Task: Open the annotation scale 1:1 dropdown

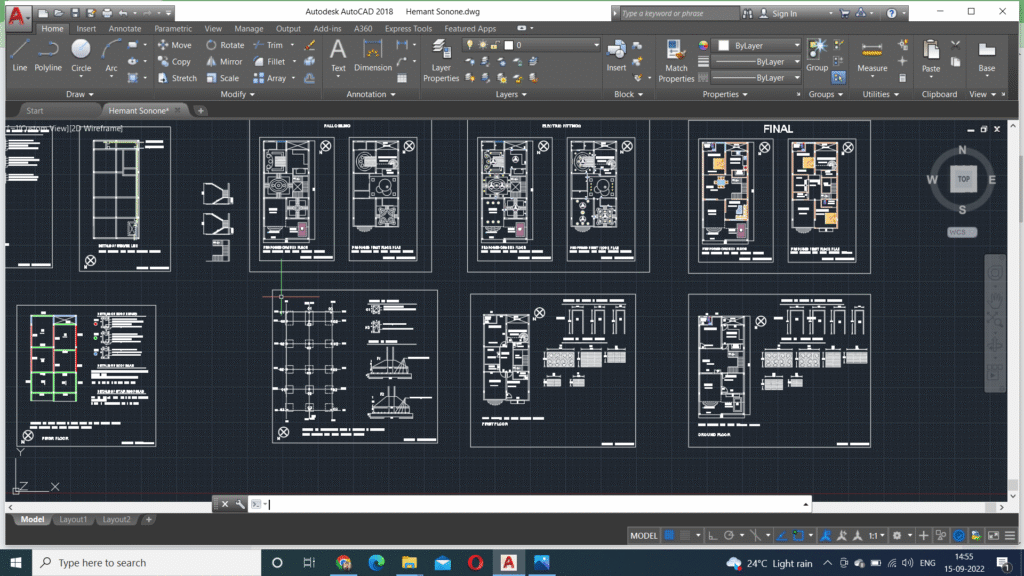Action: tap(876, 536)
